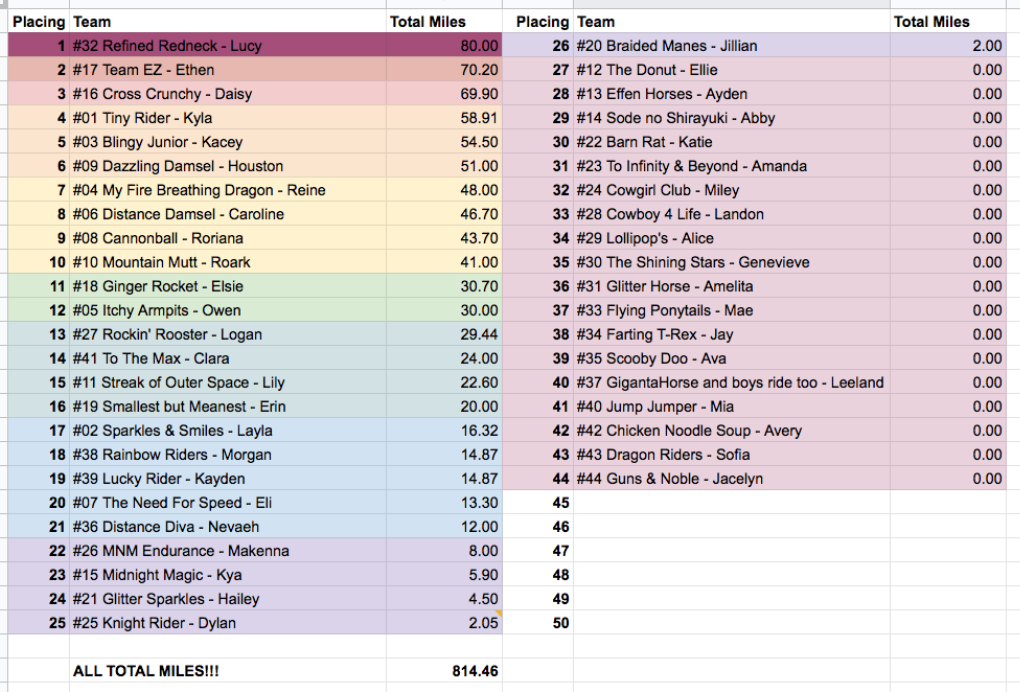Select the '#03 Blingy Junior - Kacey' cell

tap(228, 142)
